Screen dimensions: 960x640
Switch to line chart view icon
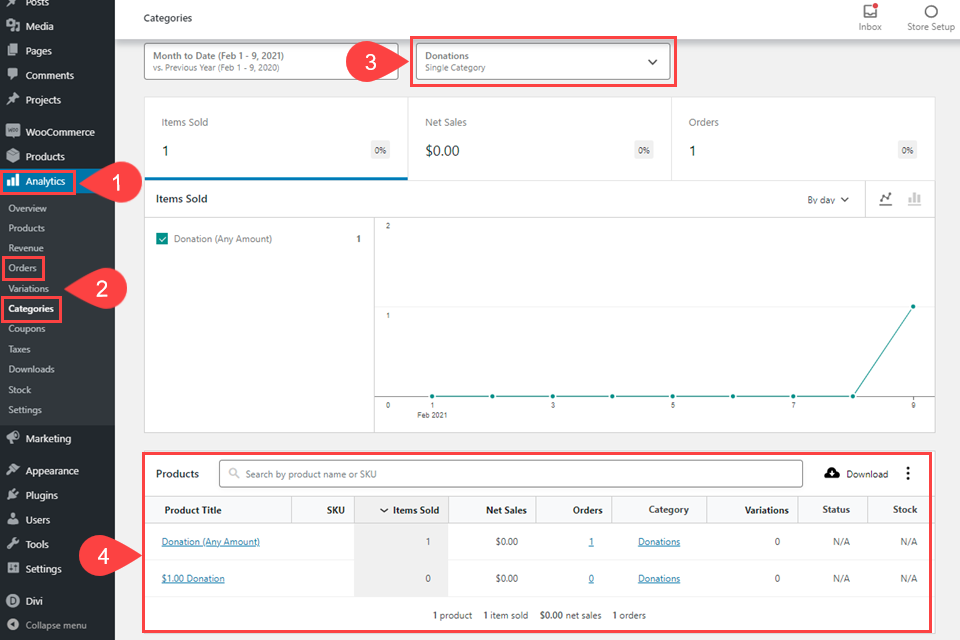pos(886,199)
